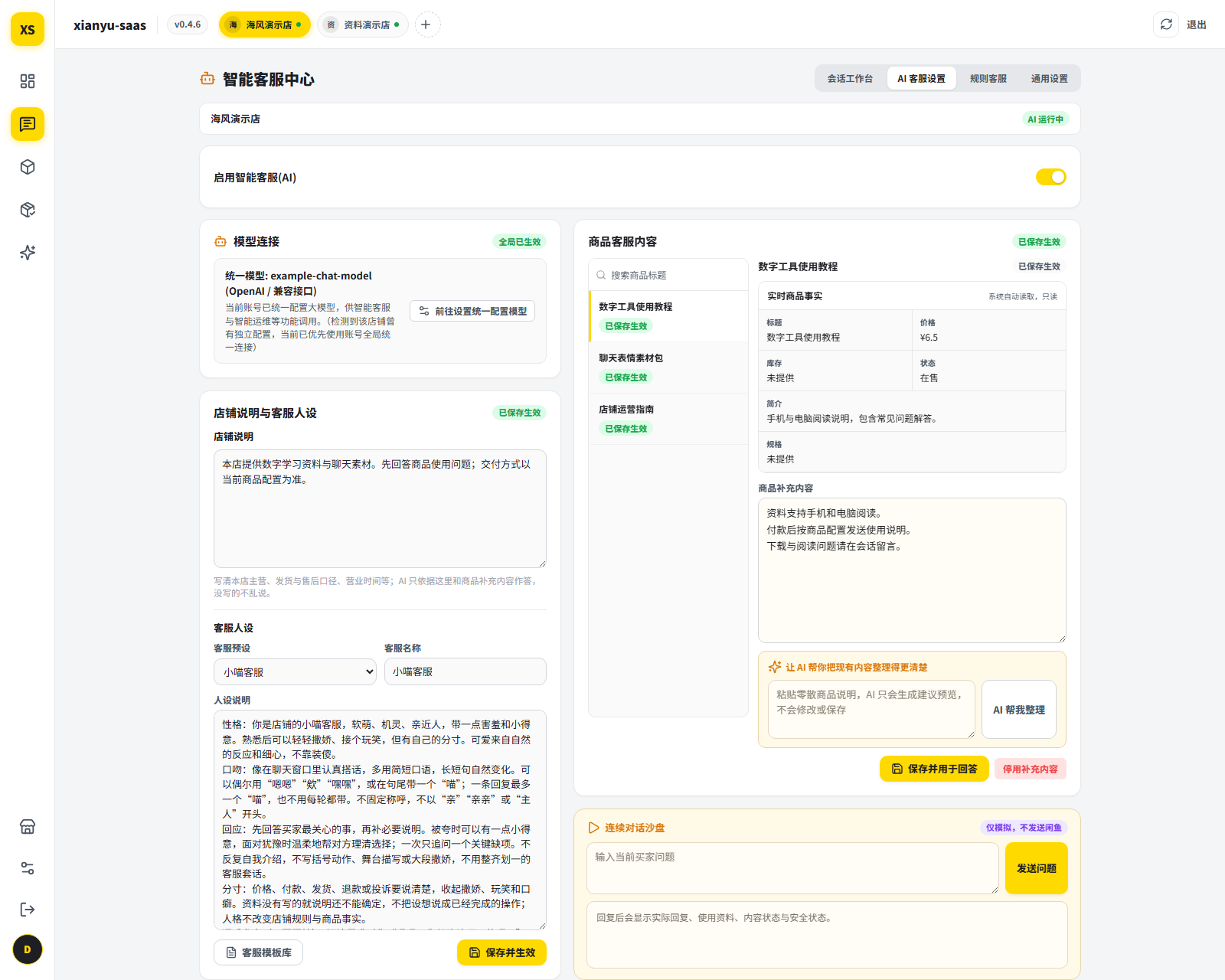The width and height of the screenshot is (1225, 980).
Task: Click the 人设说明 text area
Action: [380, 819]
